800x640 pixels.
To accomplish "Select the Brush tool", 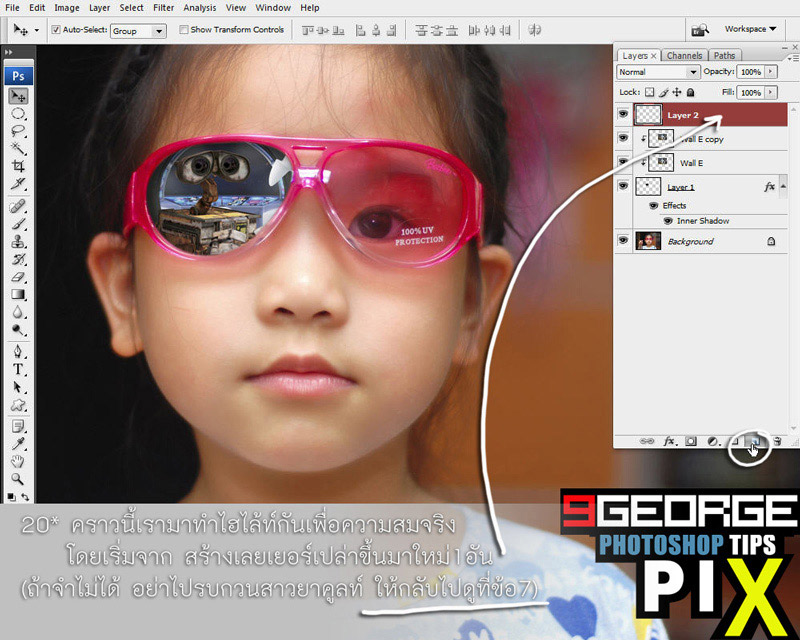I will click(x=18, y=224).
